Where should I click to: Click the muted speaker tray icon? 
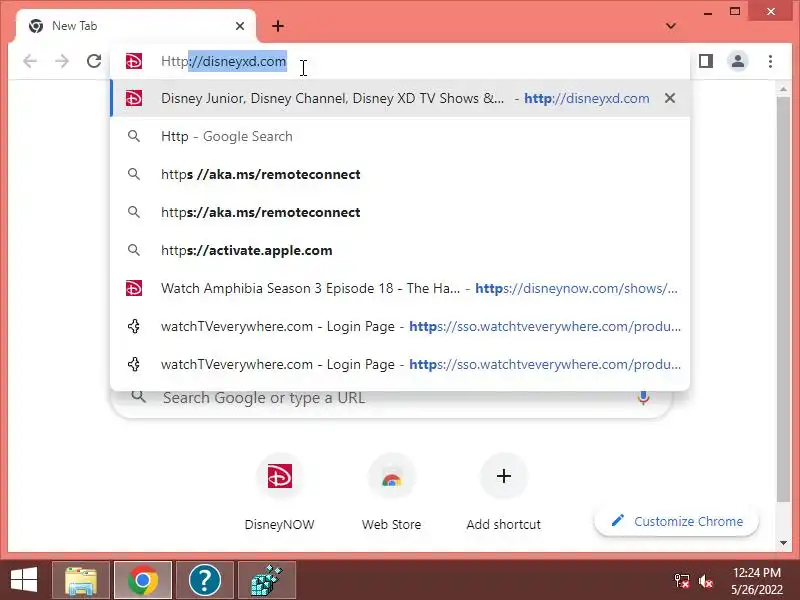(x=707, y=581)
